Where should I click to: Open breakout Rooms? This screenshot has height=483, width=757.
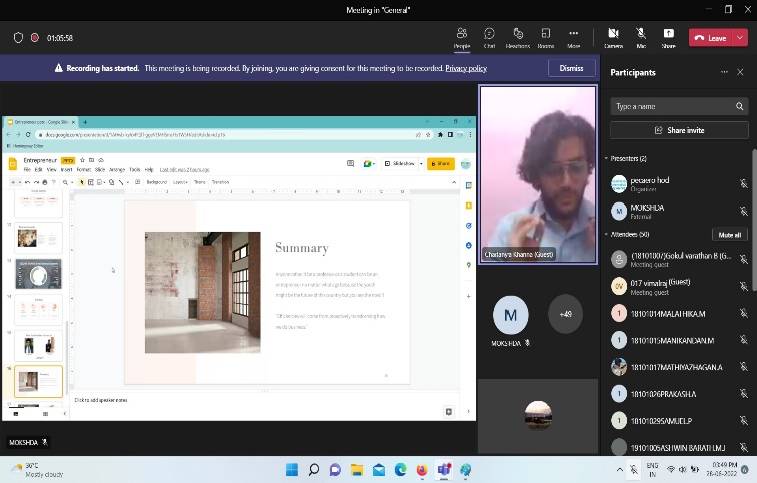545,37
